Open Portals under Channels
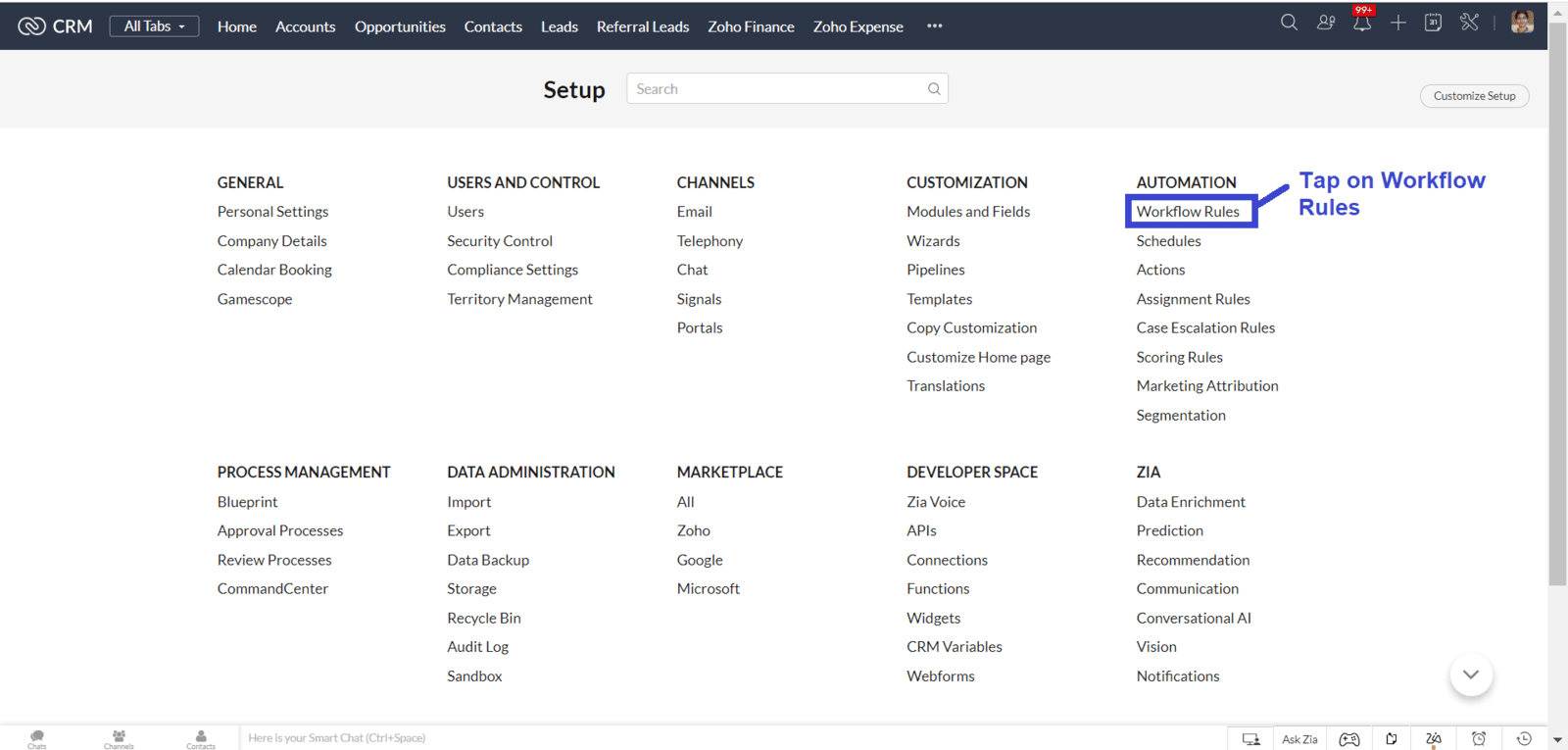This screenshot has width=1568, height=750. 700,327
